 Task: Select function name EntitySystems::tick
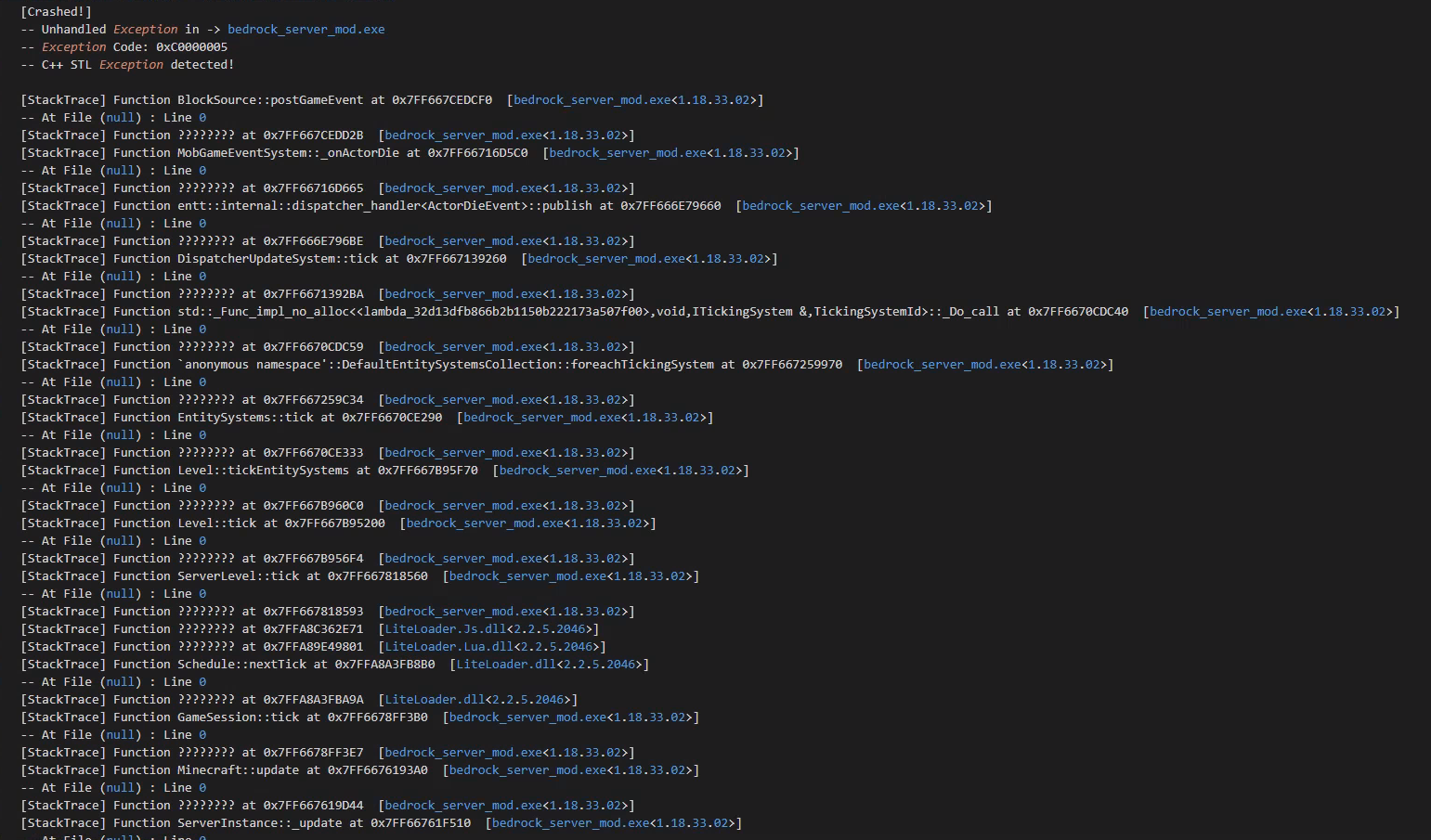coord(245,418)
